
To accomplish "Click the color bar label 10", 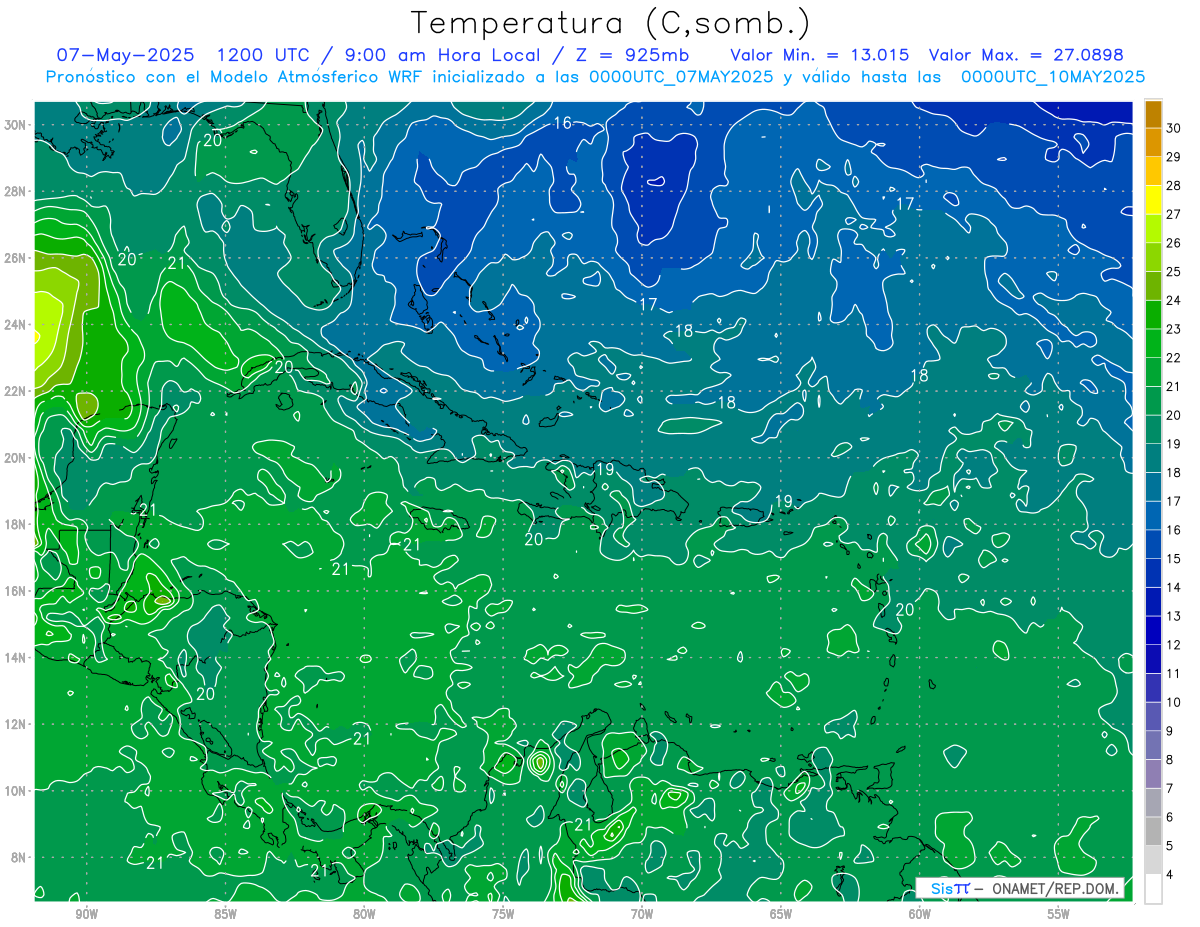I will [x=1174, y=702].
